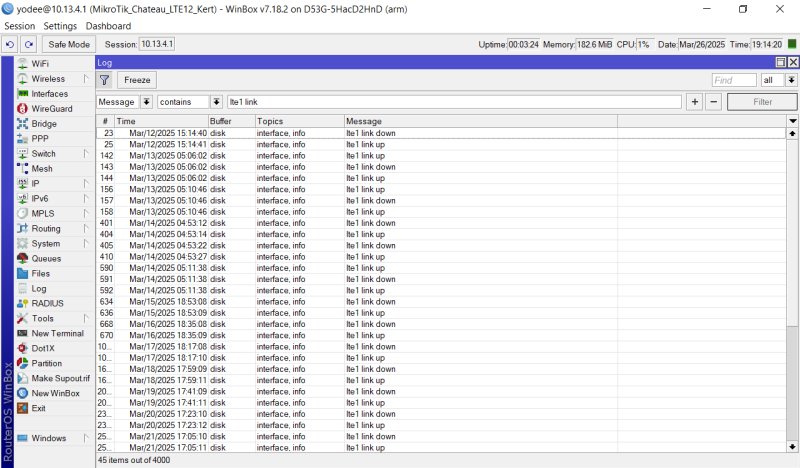The width and height of the screenshot is (800, 468).
Task: Click New WinBox in sidebar
Action: pyautogui.click(x=54, y=393)
